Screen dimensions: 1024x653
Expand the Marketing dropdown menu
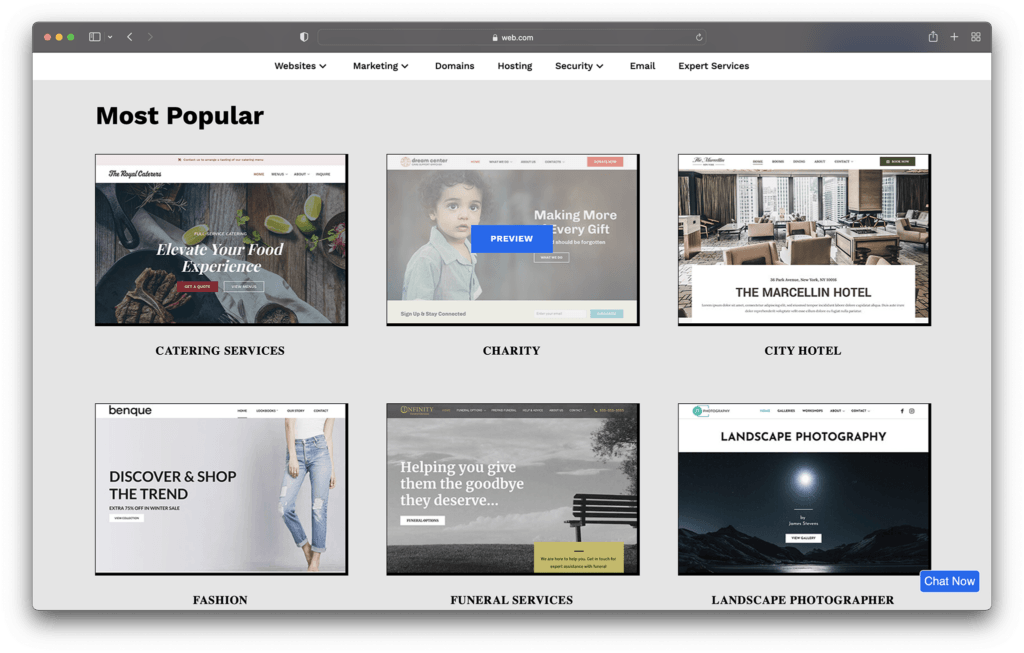pos(380,66)
